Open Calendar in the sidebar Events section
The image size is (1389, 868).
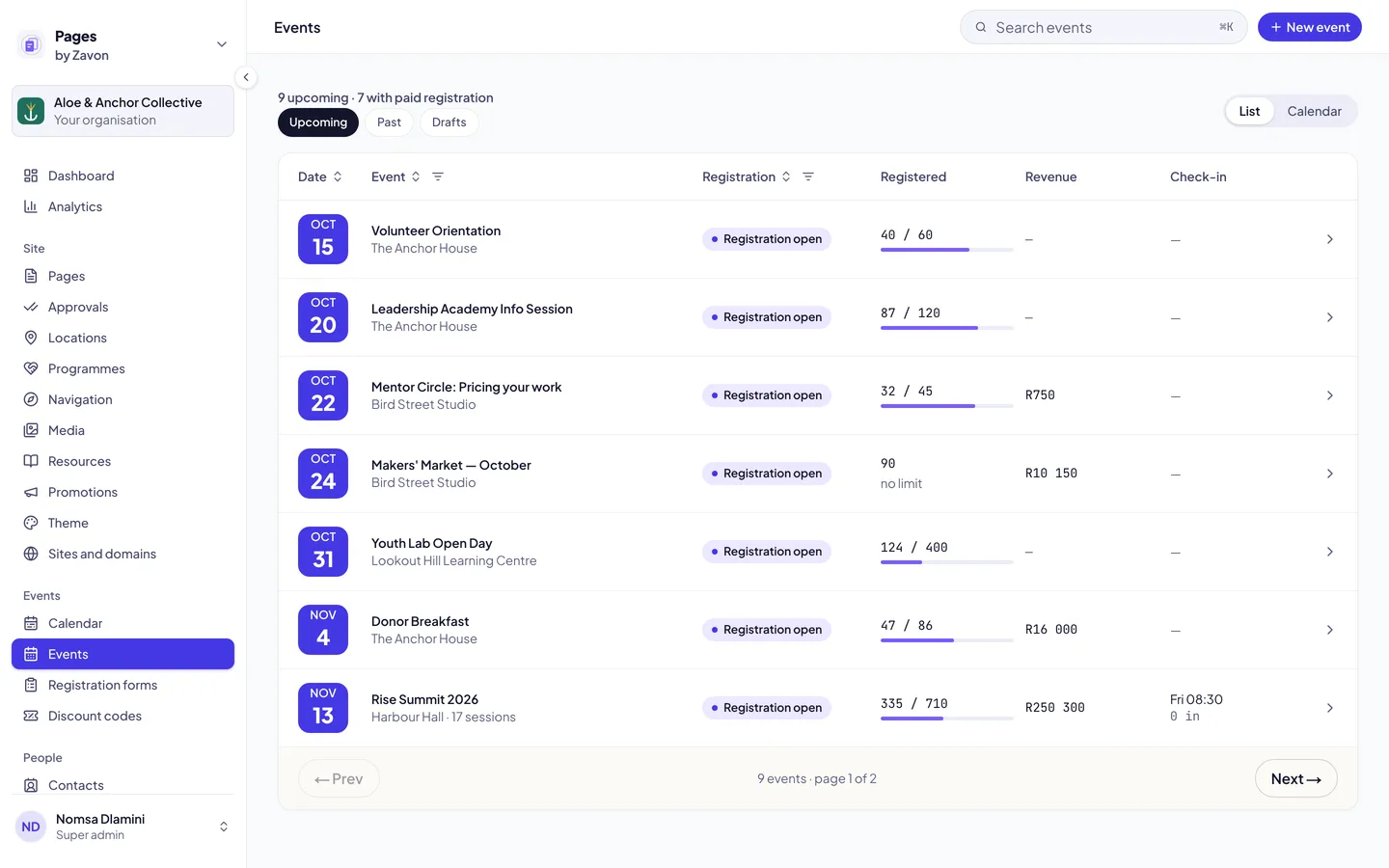click(x=123, y=623)
